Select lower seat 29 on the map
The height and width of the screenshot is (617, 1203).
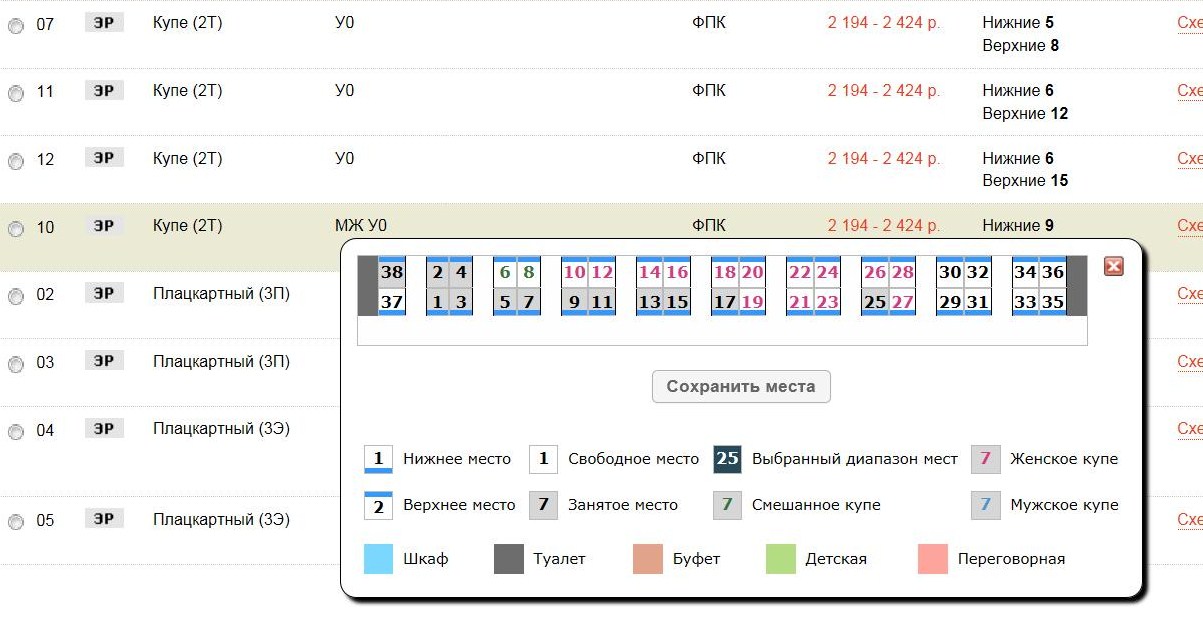(x=950, y=302)
